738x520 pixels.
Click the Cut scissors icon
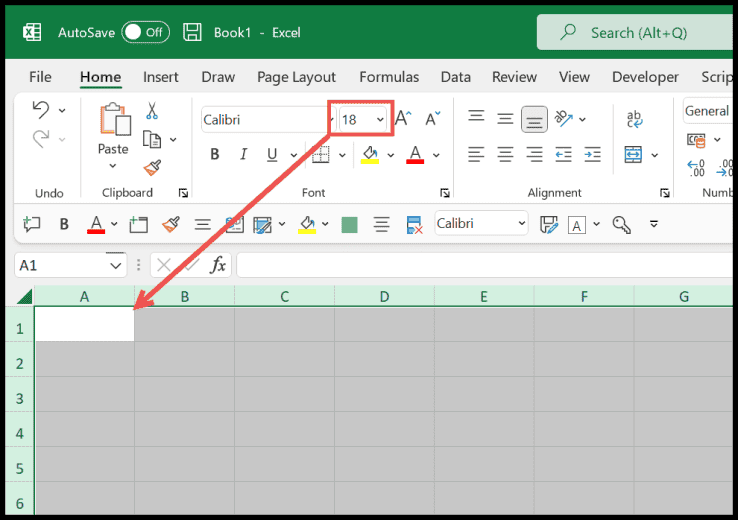152,110
